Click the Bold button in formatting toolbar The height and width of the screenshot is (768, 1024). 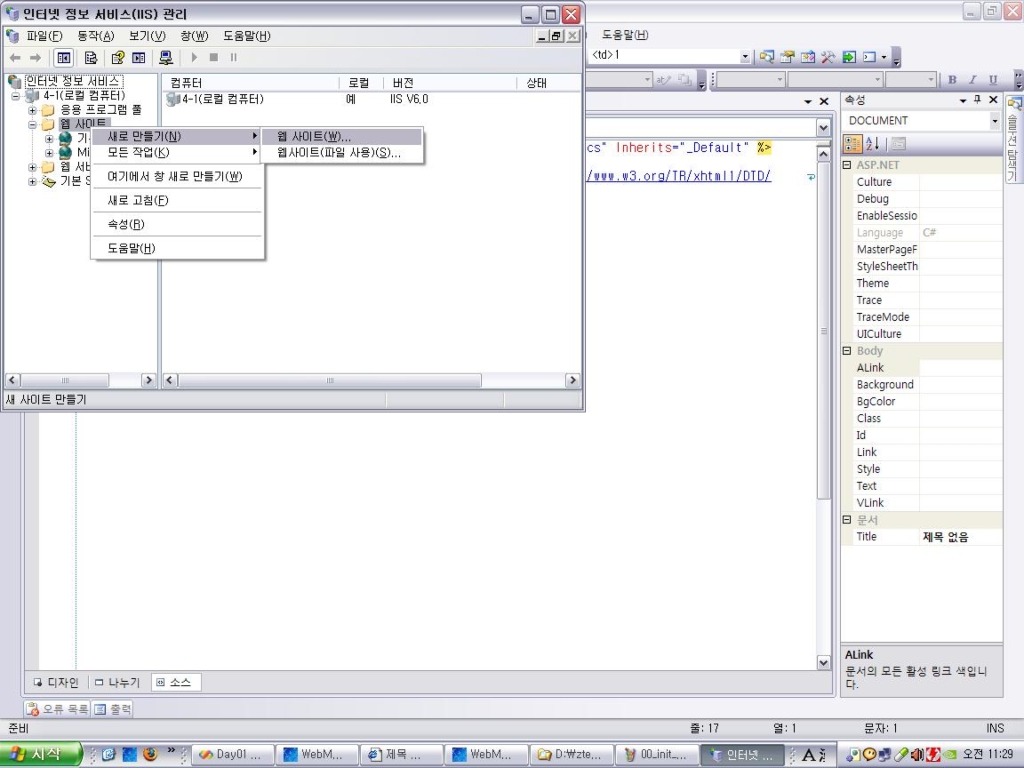(x=952, y=80)
